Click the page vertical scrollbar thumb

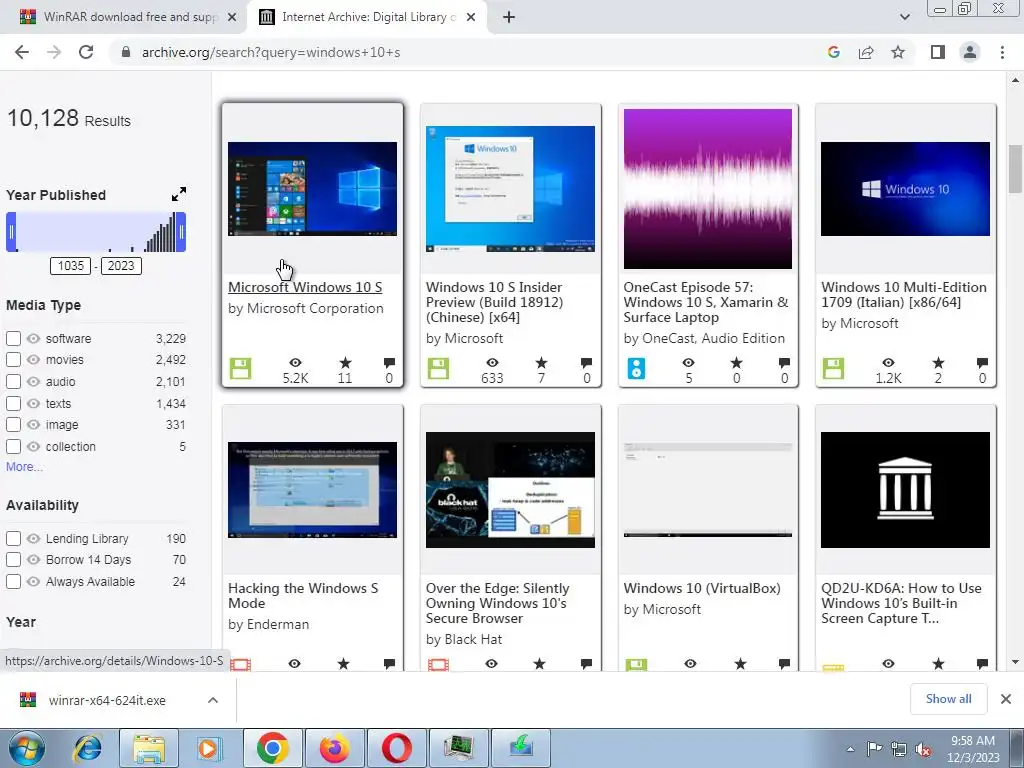coord(1015,169)
